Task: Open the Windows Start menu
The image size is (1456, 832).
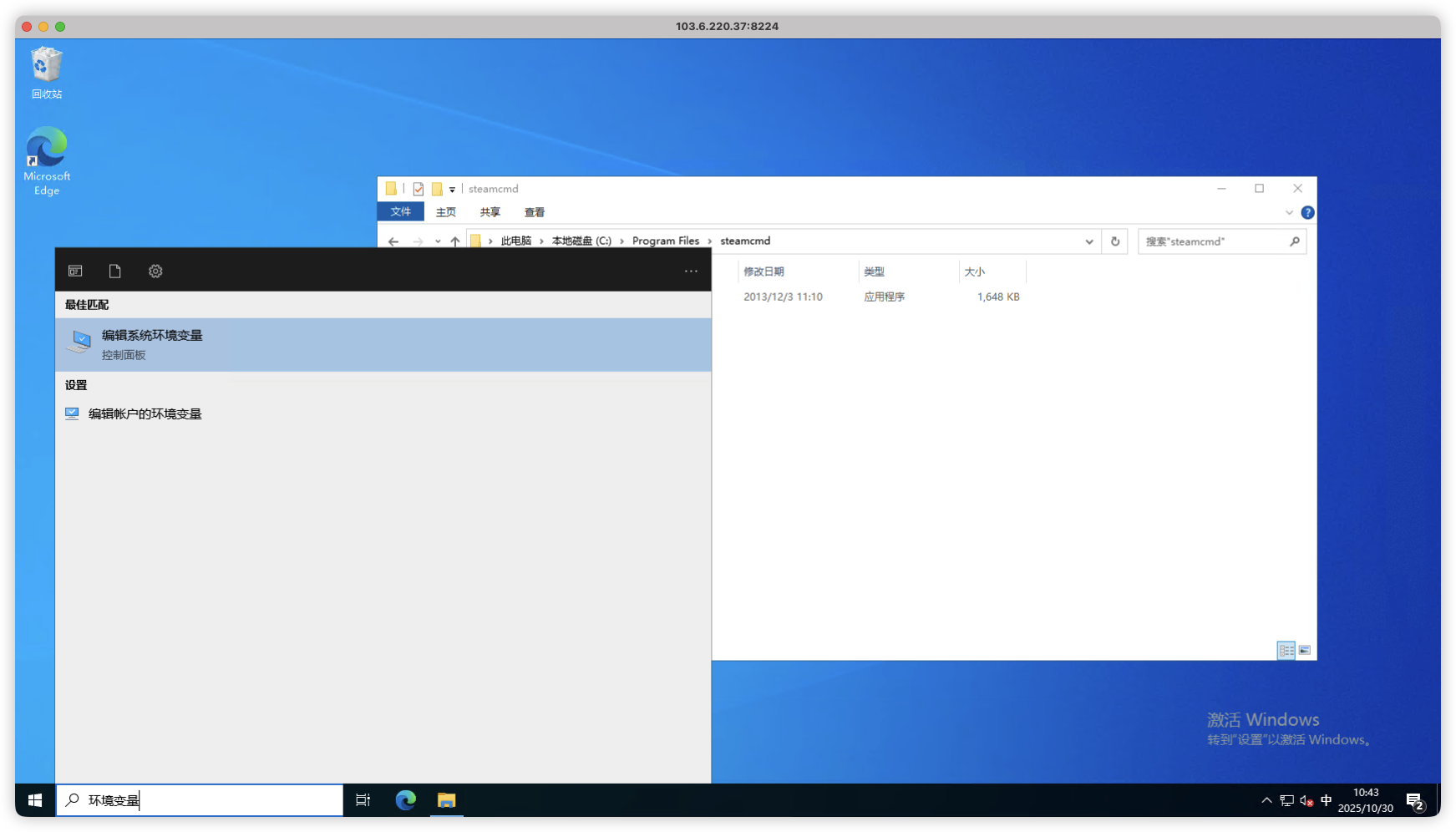Action: (35, 800)
